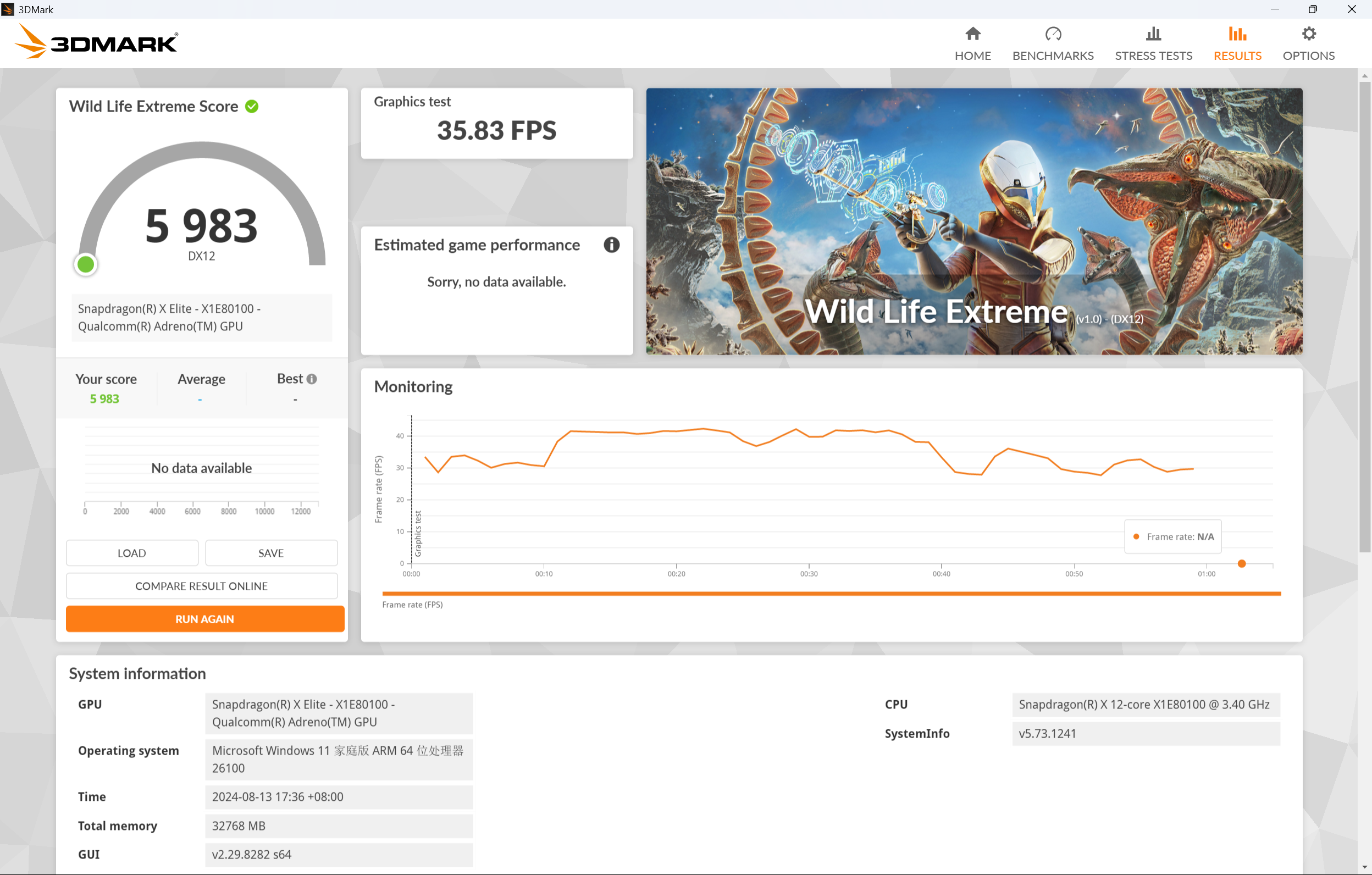Click the Monitoring heading
Viewport: 1372px width, 875px height.
413,386
